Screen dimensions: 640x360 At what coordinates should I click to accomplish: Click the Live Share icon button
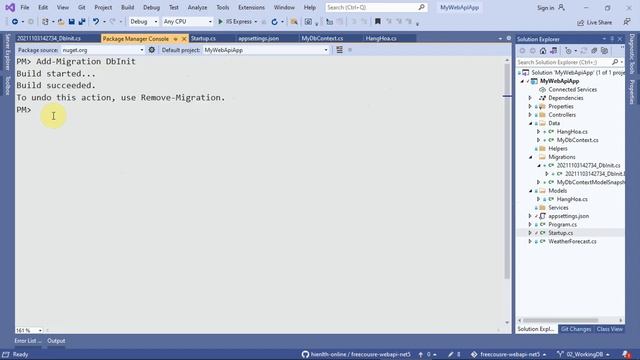[595, 22]
